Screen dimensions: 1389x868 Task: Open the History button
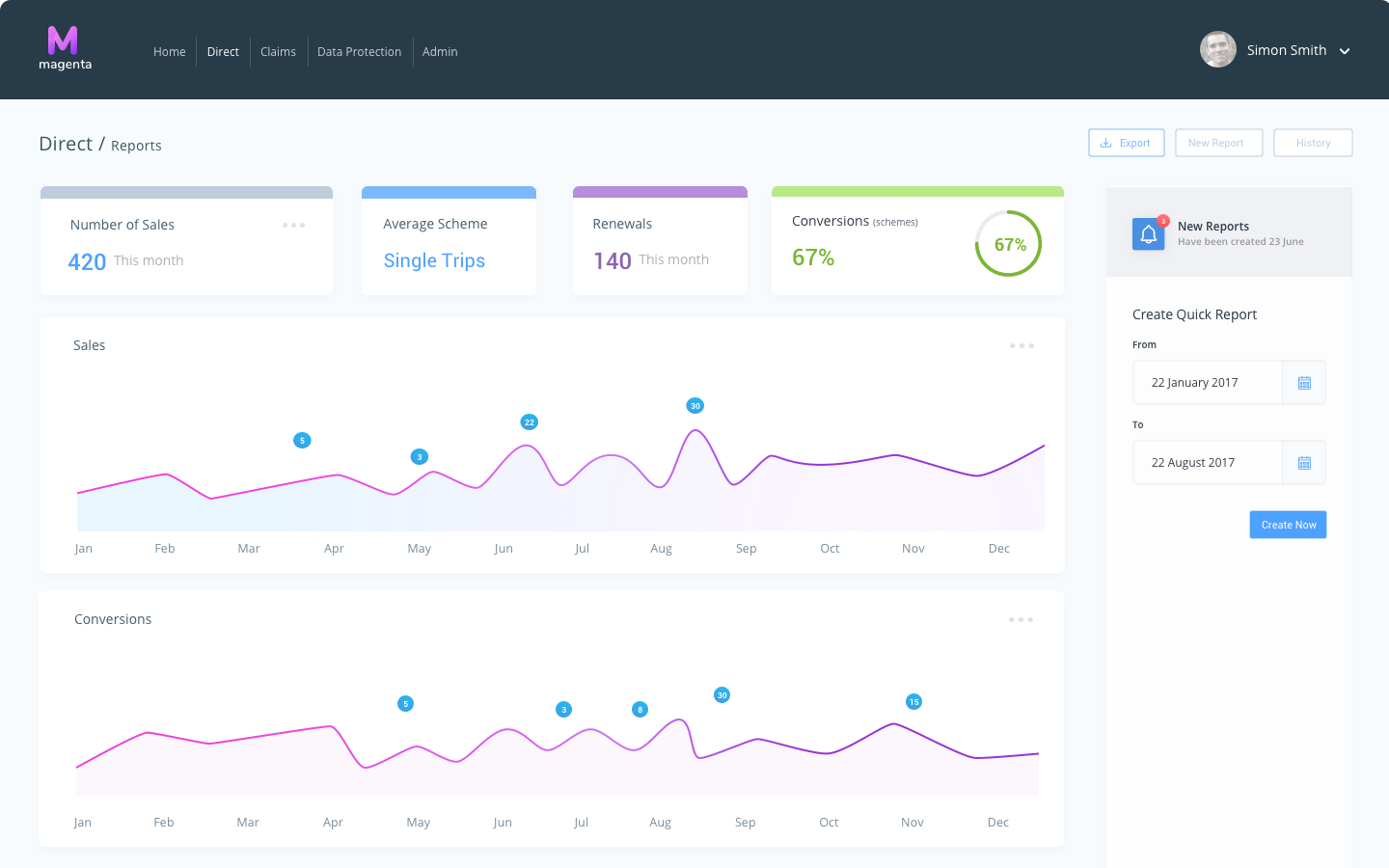pos(1313,143)
